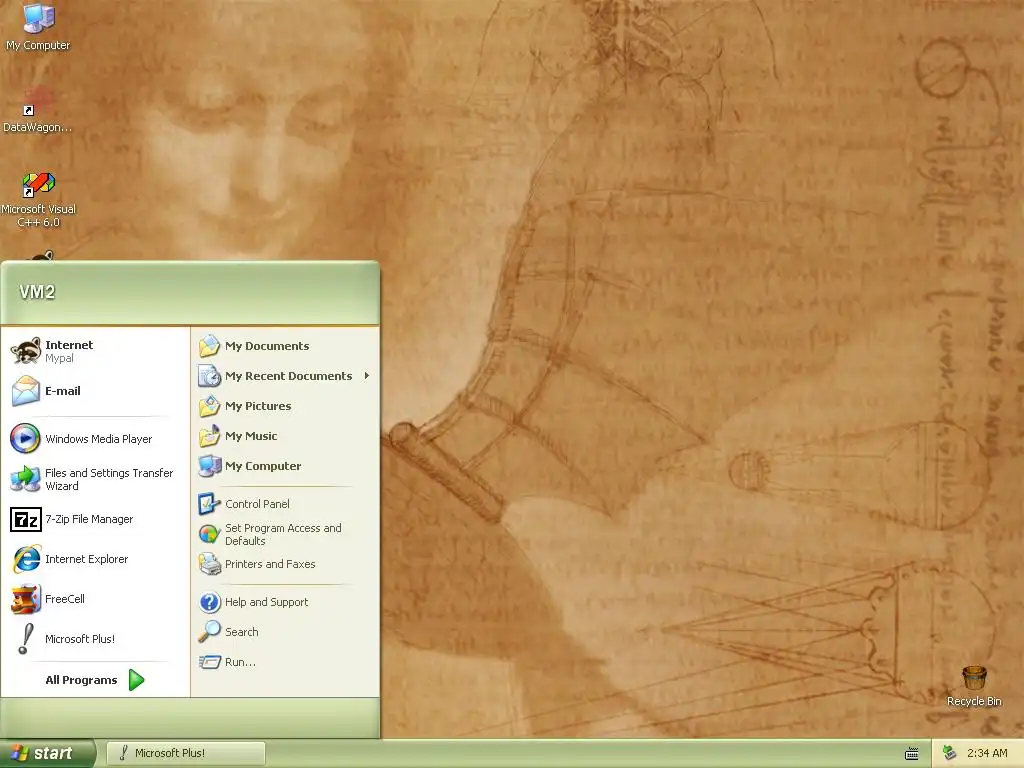Launch 7-Zip File Manager icon
This screenshot has width=1024, height=768.
(25, 519)
